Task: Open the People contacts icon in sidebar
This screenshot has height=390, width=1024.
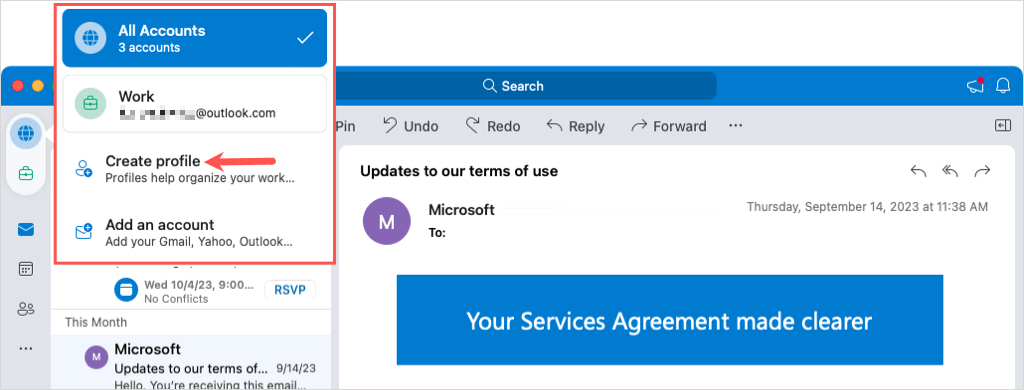Action: pyautogui.click(x=26, y=308)
